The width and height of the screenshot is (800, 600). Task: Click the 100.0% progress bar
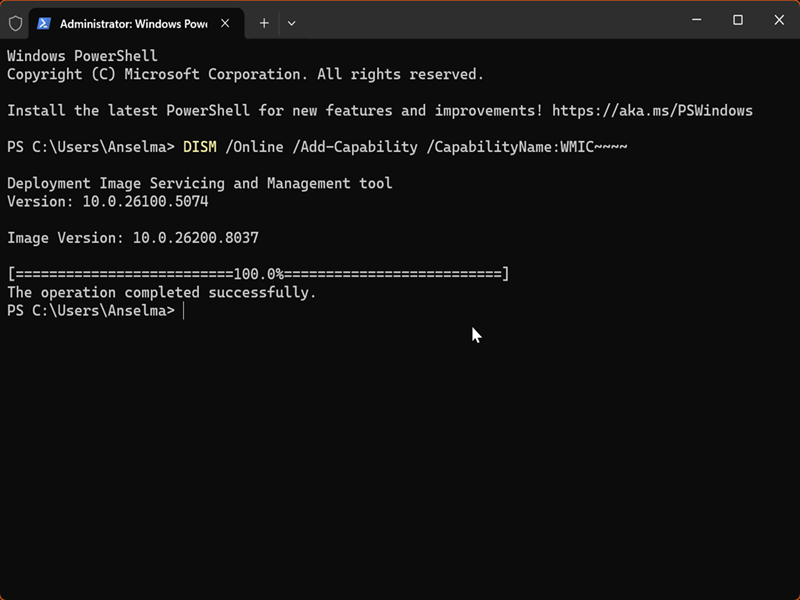tap(258, 274)
